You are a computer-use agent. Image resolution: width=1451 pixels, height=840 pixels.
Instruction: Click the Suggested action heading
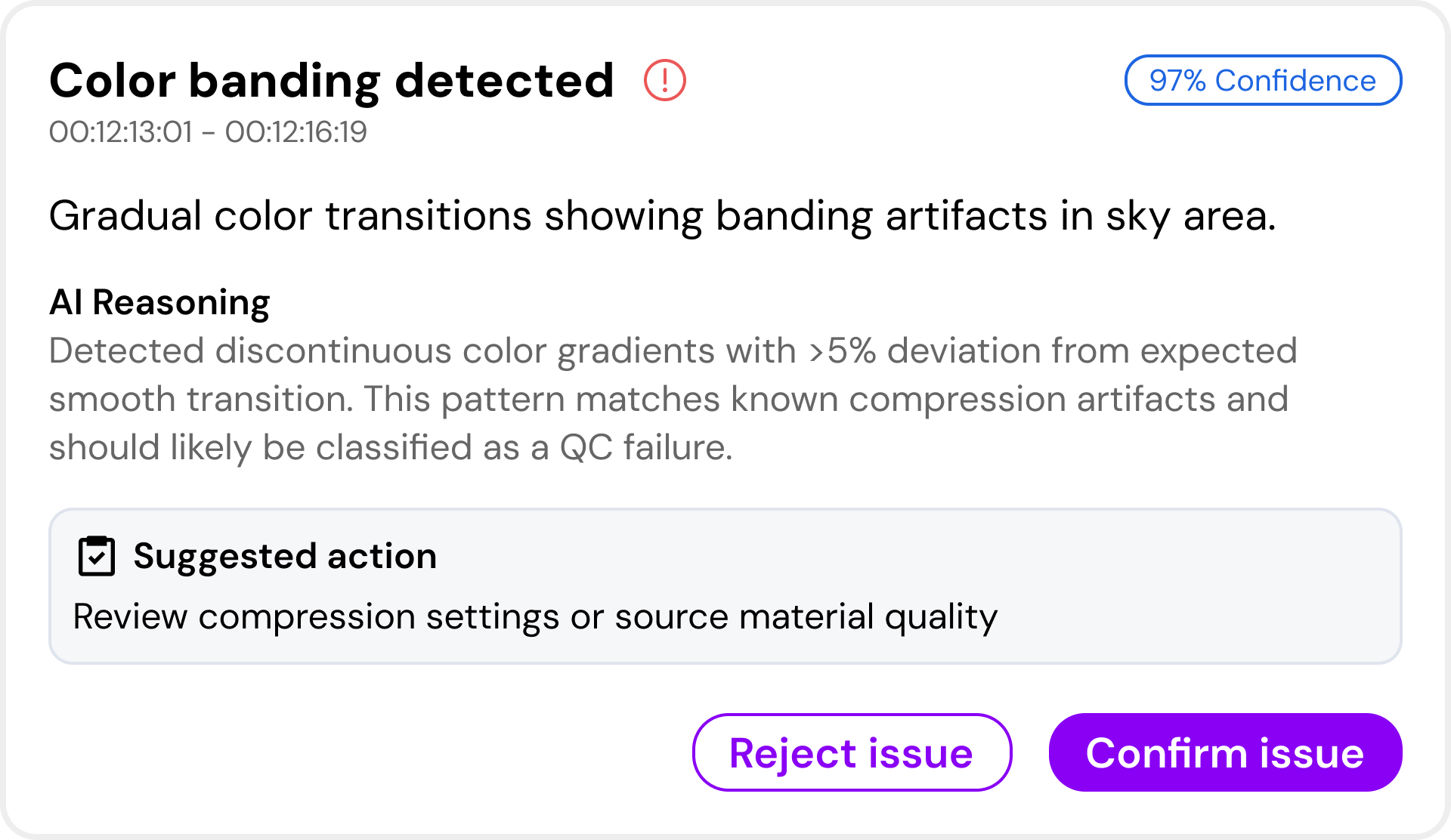(285, 557)
